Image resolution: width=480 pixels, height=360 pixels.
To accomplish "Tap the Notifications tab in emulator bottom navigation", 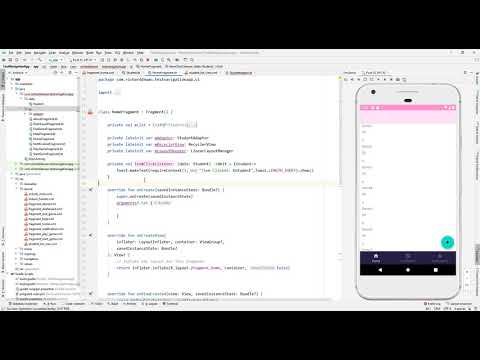I will [440, 258].
